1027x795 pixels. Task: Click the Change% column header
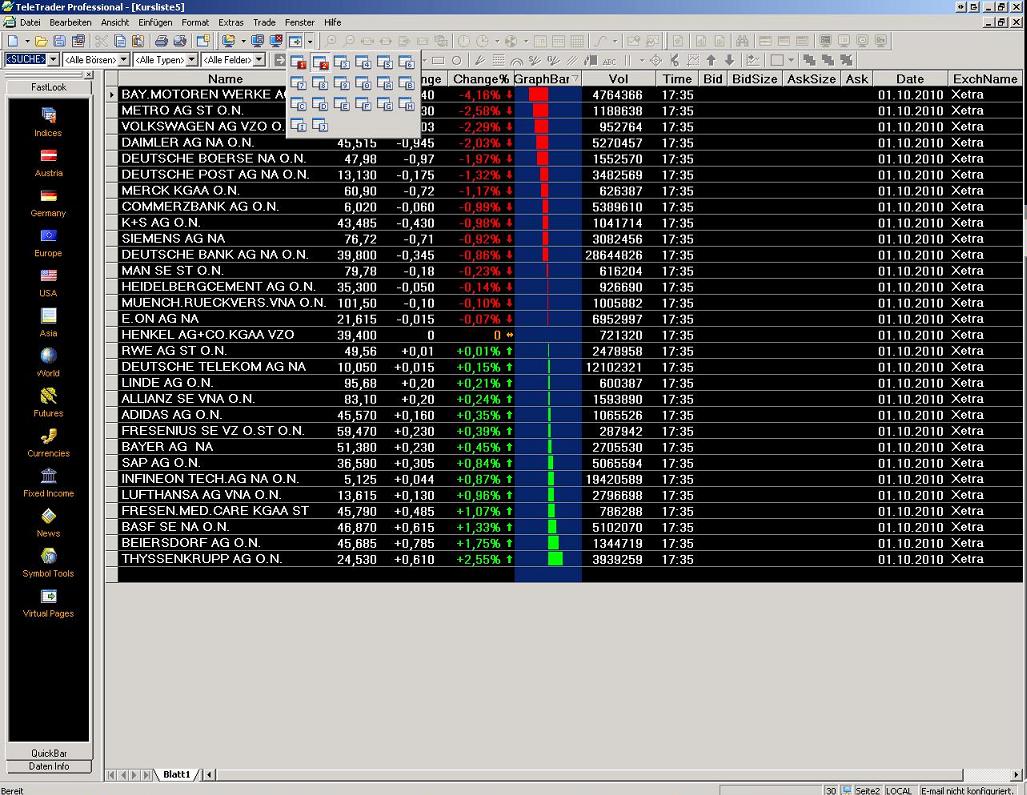[x=480, y=79]
